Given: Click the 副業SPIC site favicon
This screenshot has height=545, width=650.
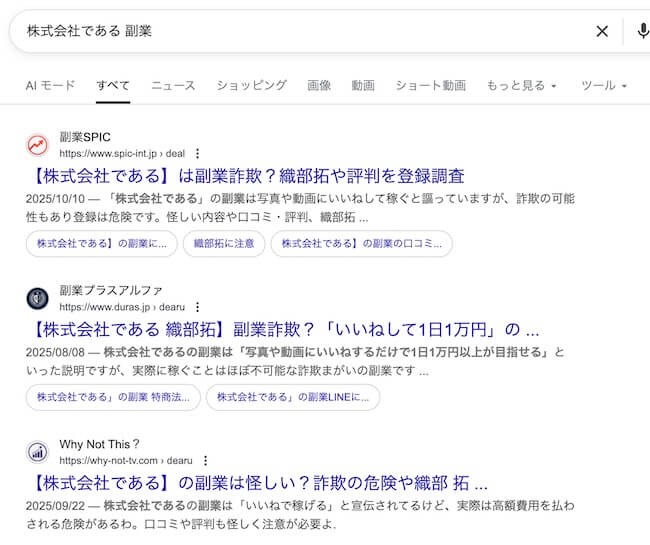Looking at the screenshot, I should (38, 145).
